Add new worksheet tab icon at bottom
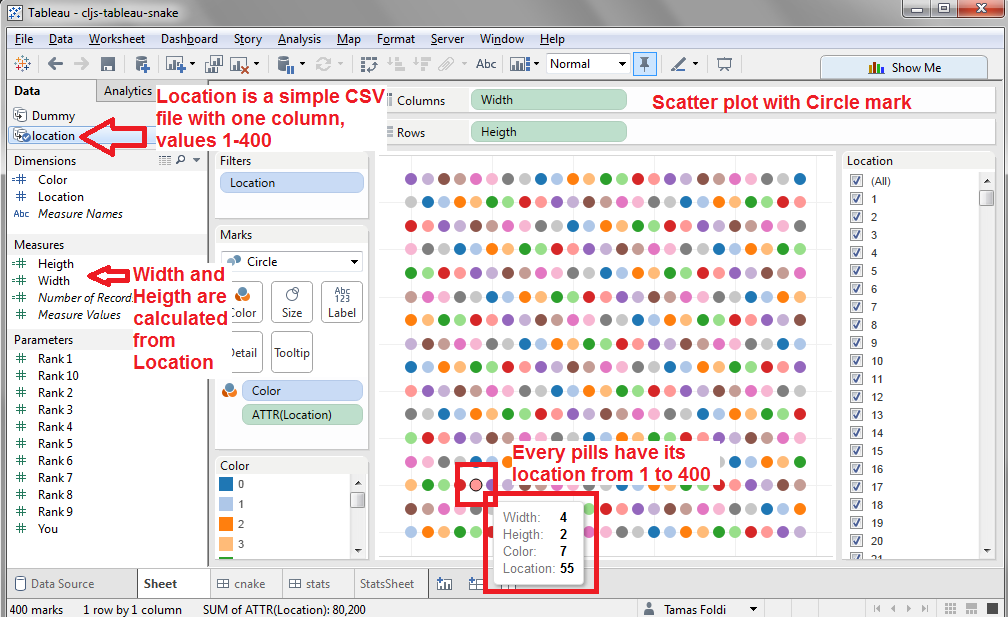Screen dimensions: 1008x617 tap(444, 584)
